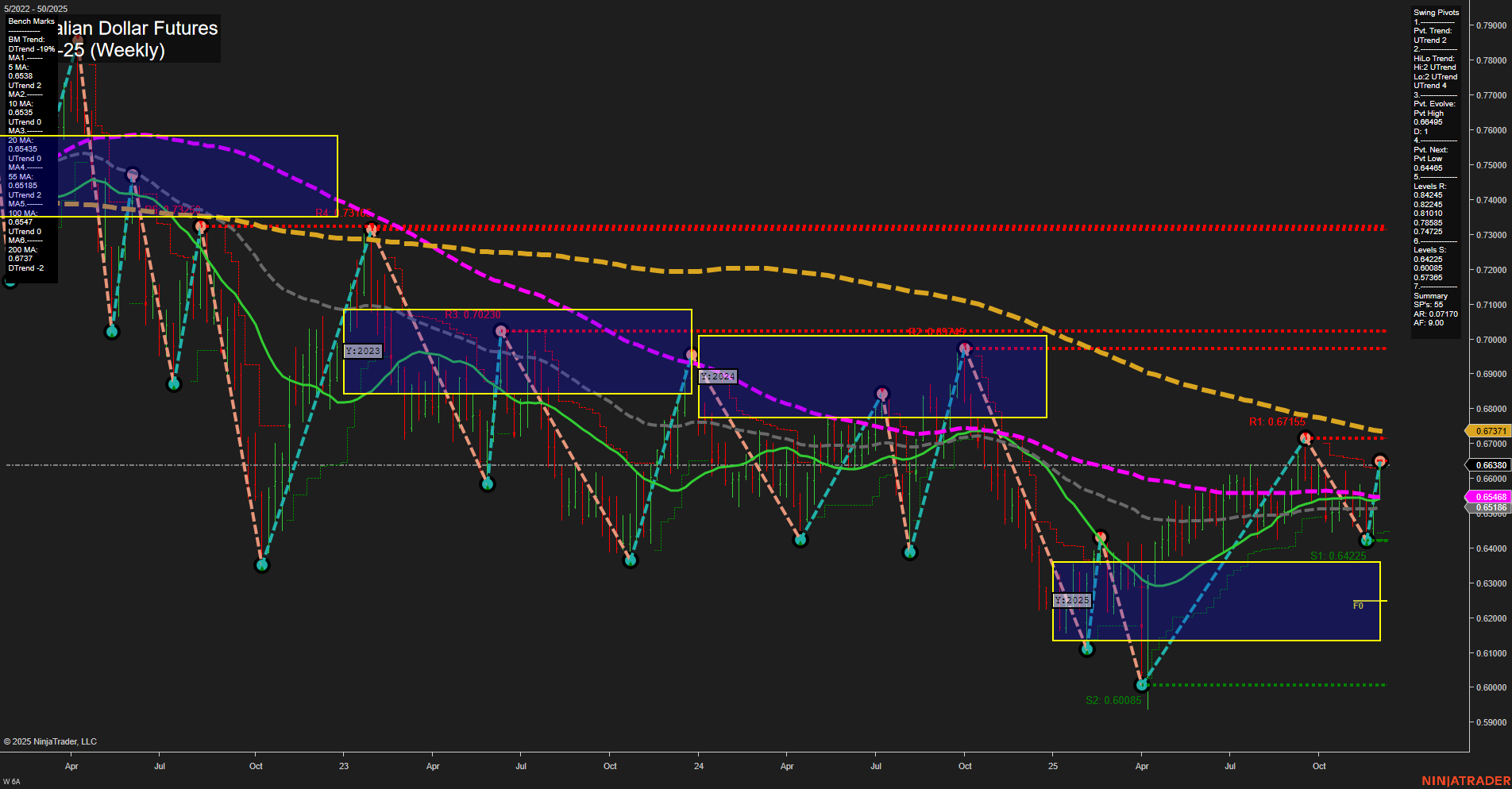Expand the Y:2024 range box label
Screen dimensions: 1512x789
click(x=717, y=375)
